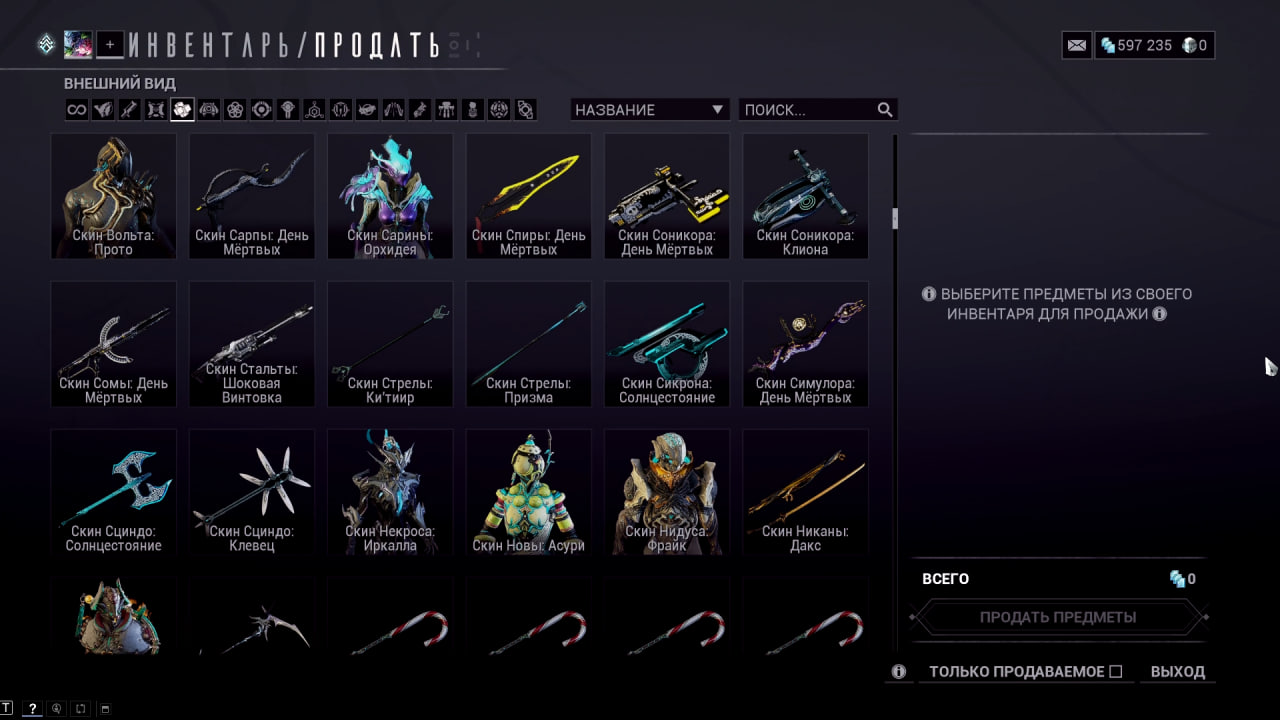Click the platinum currency balance 597 235
The width and height of the screenshot is (1280, 720).
coord(1135,45)
